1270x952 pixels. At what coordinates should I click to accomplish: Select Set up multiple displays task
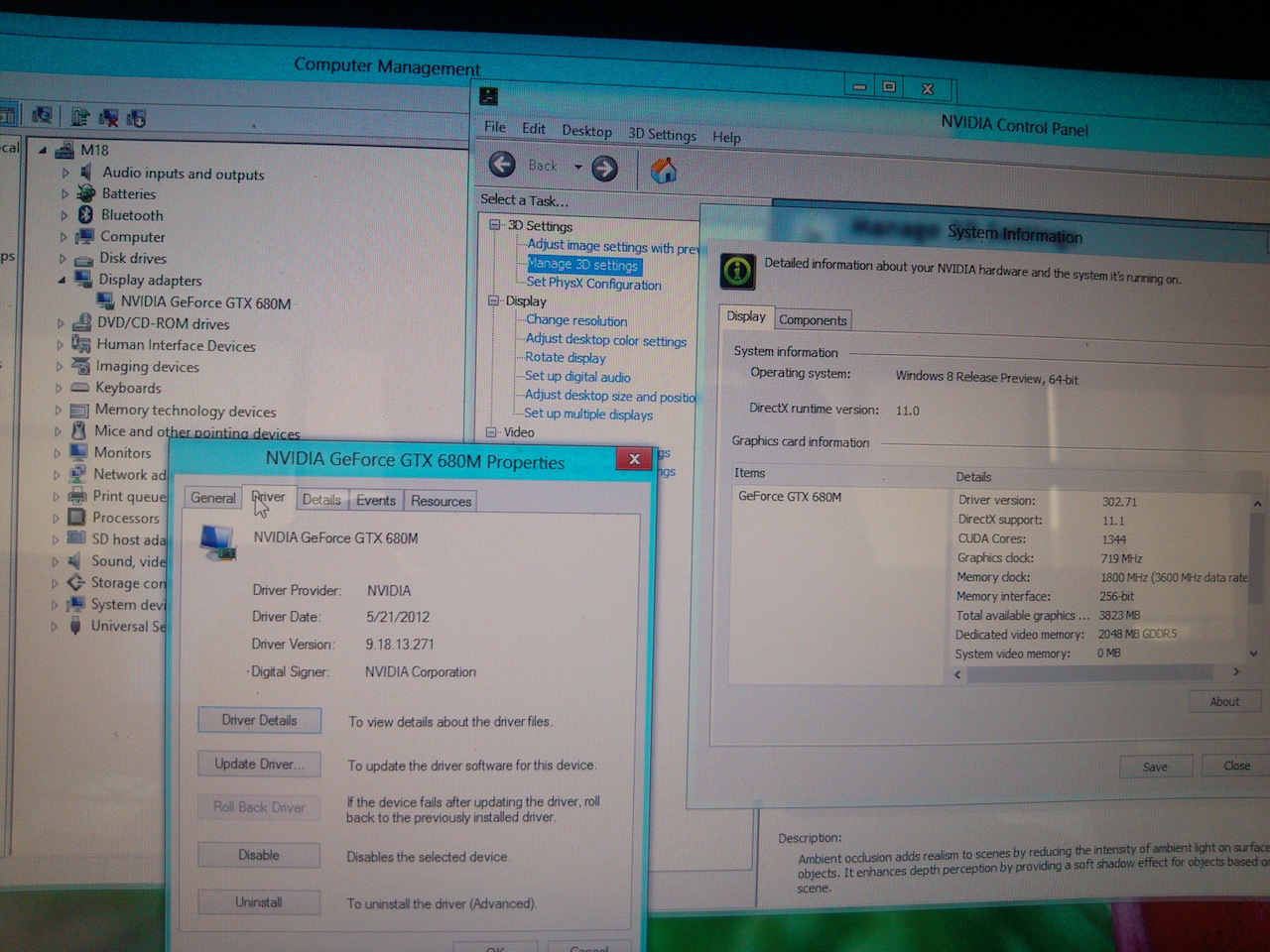point(588,414)
